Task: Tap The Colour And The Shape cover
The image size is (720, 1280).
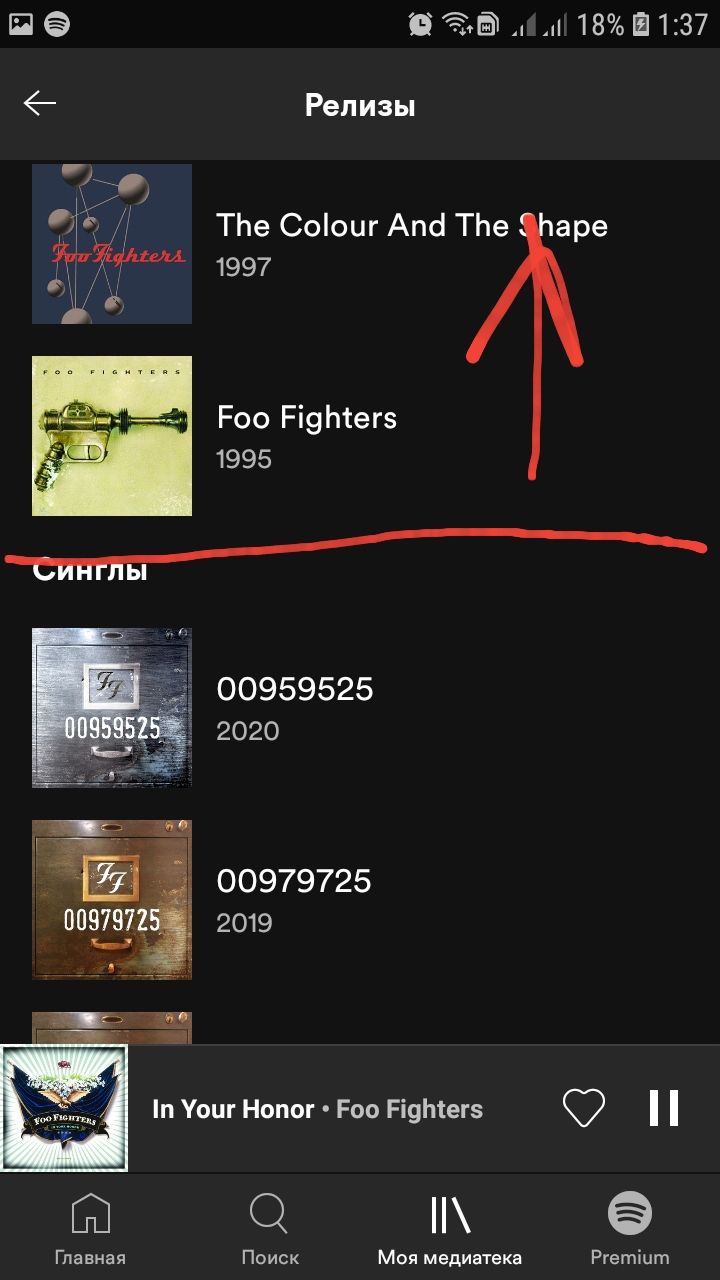Action: coord(112,244)
